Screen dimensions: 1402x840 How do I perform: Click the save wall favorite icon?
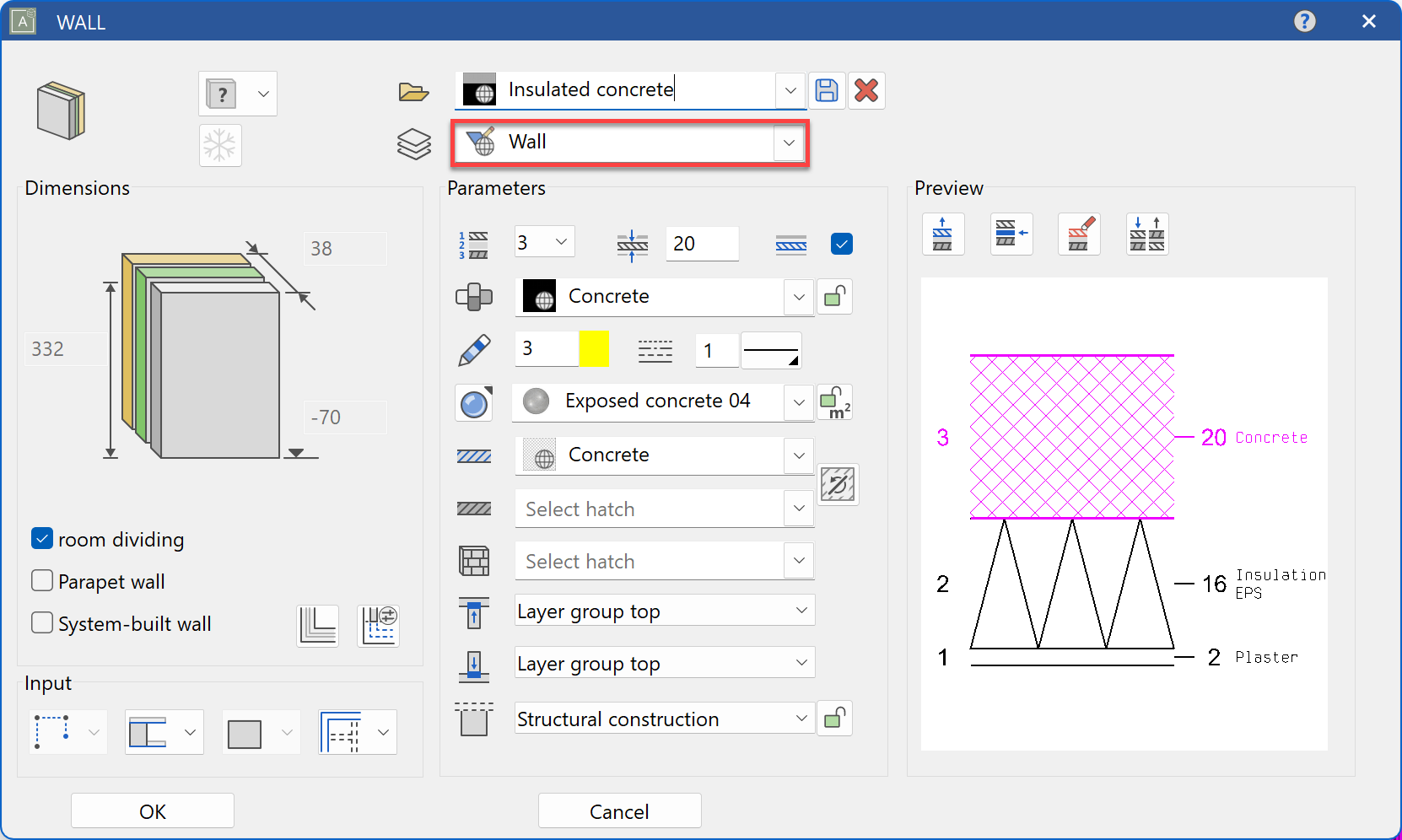point(827,90)
